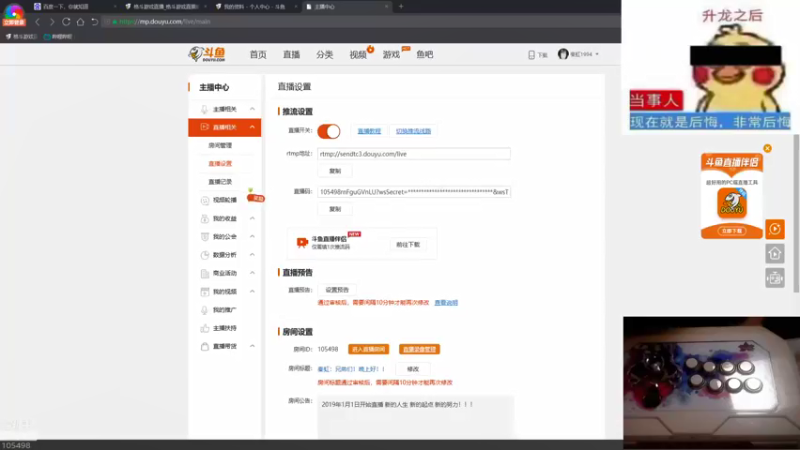Open the 游戏 nav item
This screenshot has width=800, height=450.
pos(391,55)
